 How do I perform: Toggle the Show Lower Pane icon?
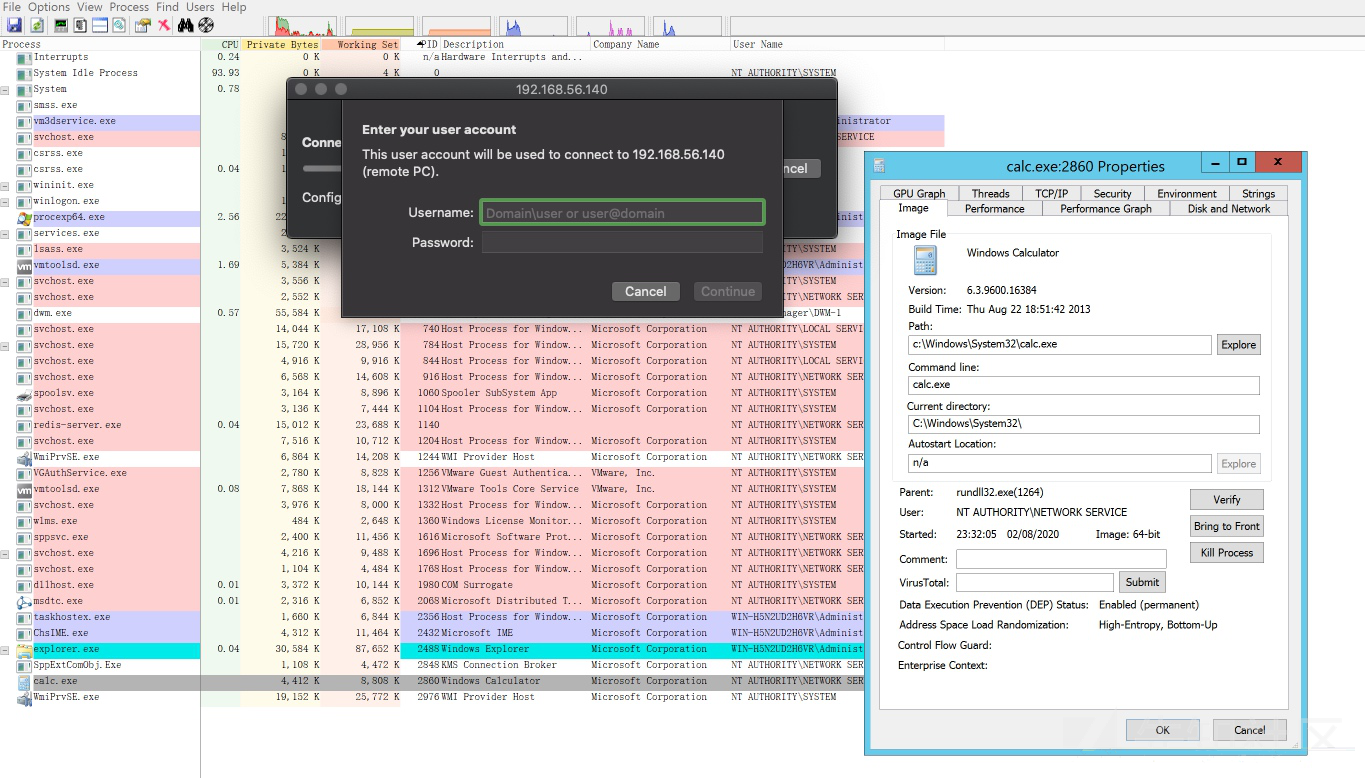click(x=100, y=24)
